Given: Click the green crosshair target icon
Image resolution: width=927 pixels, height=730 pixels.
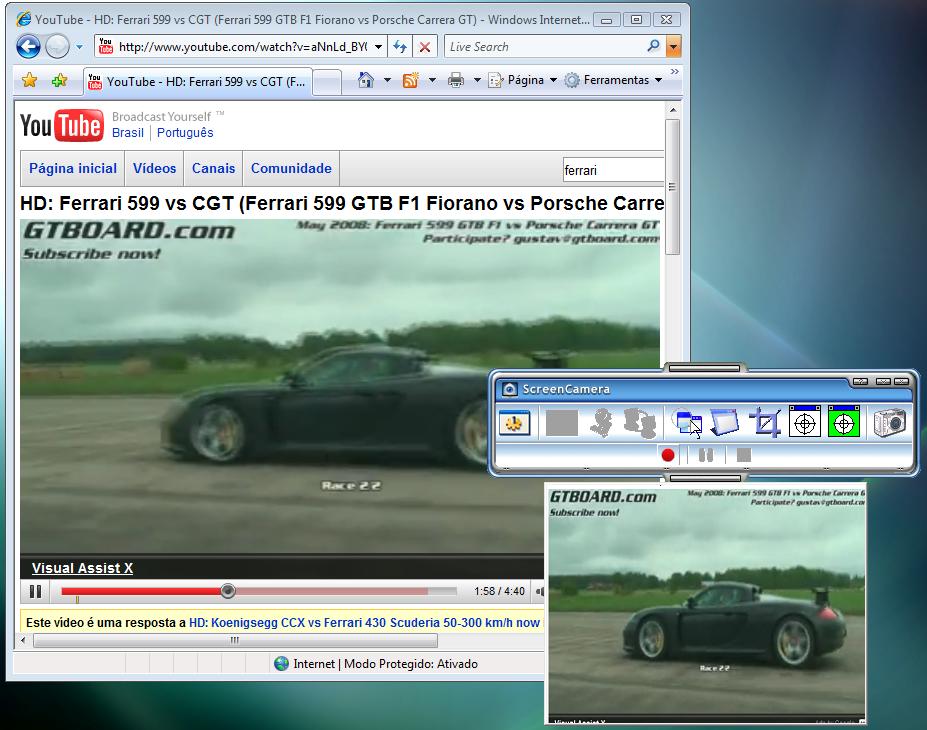Looking at the screenshot, I should 844,423.
